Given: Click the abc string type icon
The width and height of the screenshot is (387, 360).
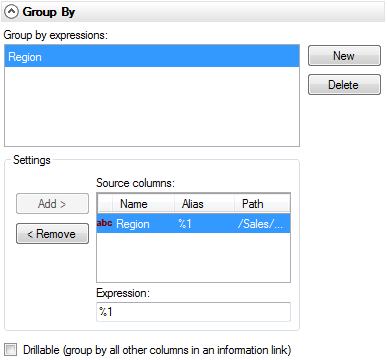Looking at the screenshot, I should click(x=104, y=223).
